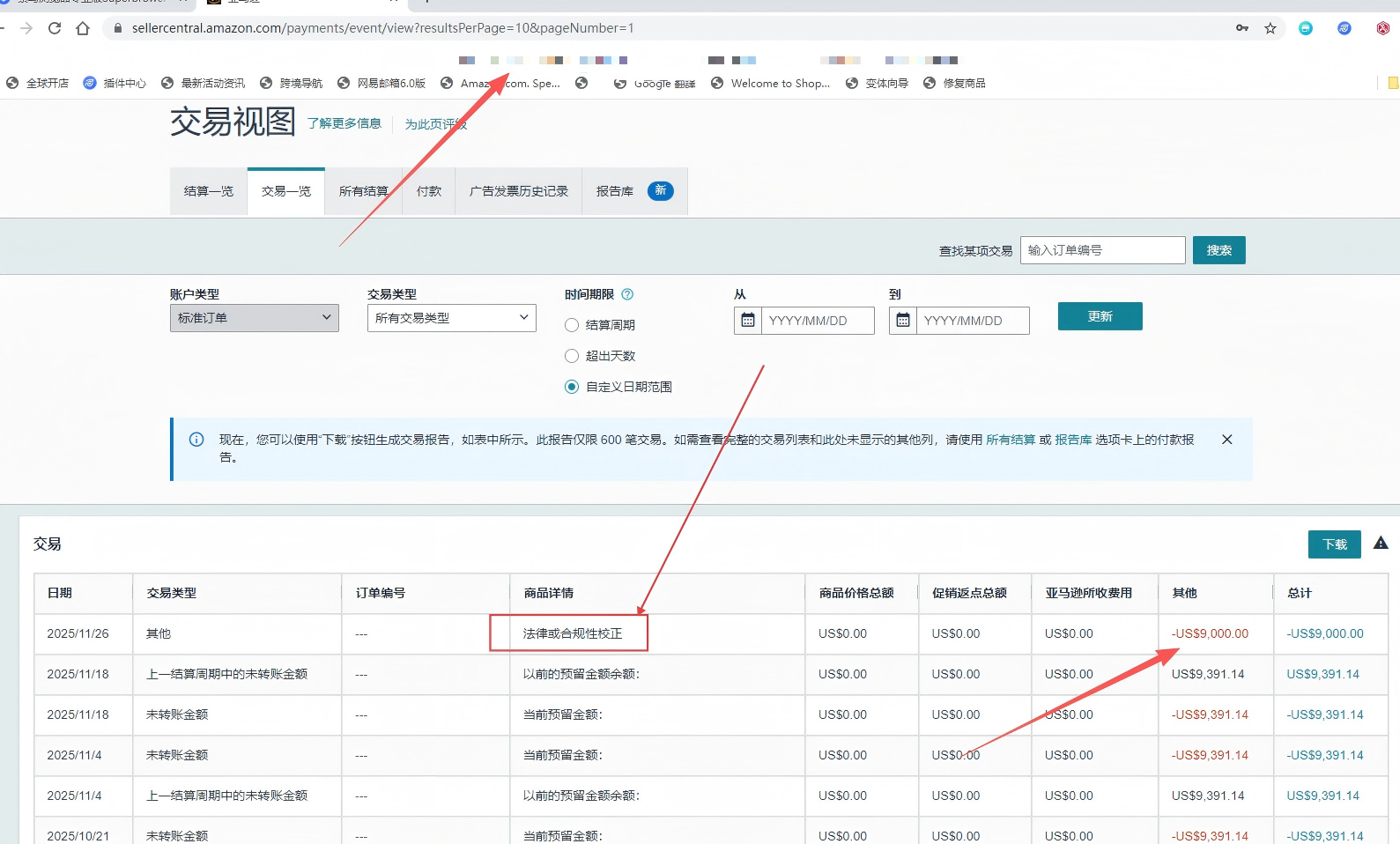Click the password key icon in address bar

(1242, 28)
